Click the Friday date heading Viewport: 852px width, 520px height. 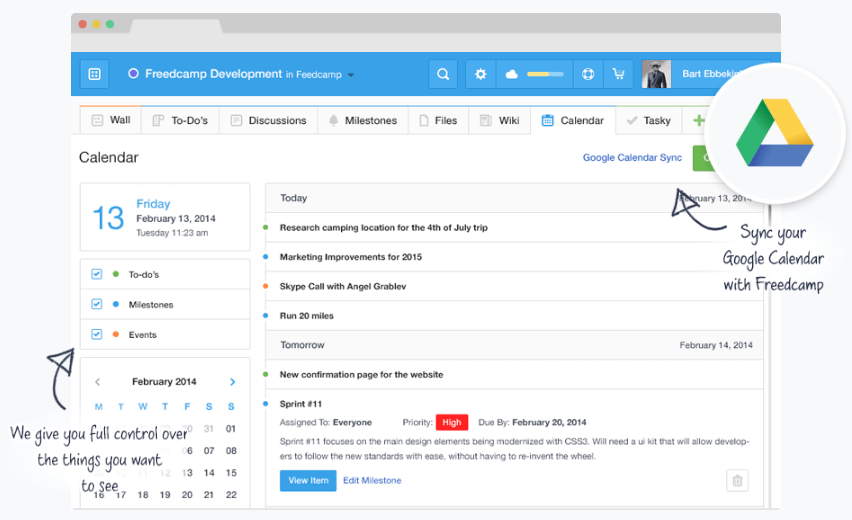(x=153, y=204)
